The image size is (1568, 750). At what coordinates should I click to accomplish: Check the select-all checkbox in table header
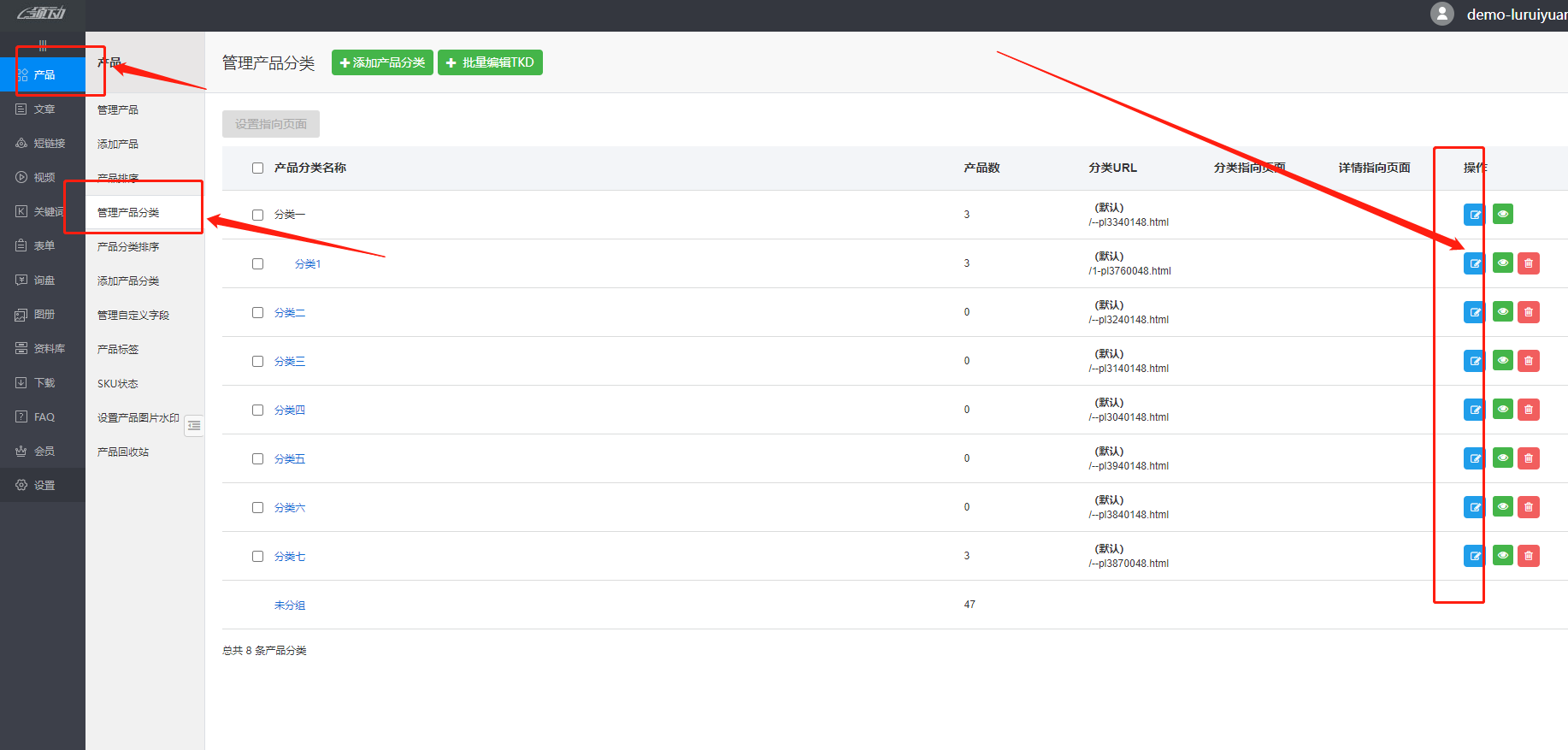(257, 168)
